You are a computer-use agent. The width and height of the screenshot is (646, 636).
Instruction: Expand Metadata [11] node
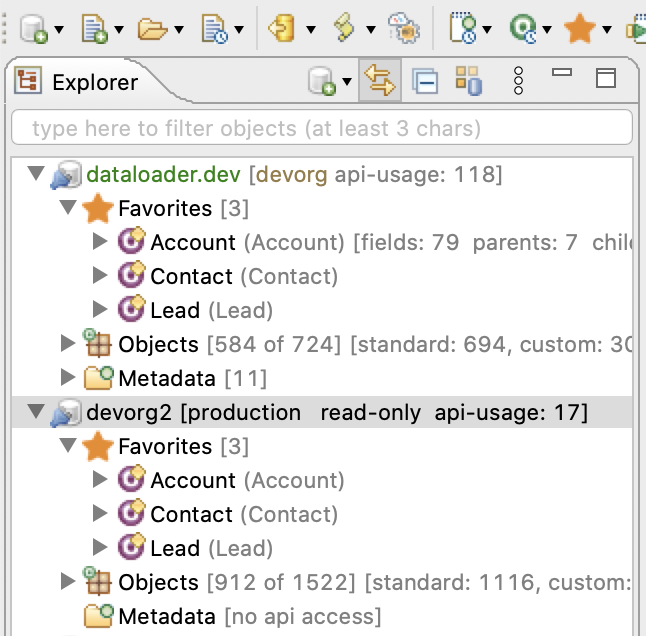pos(68,376)
